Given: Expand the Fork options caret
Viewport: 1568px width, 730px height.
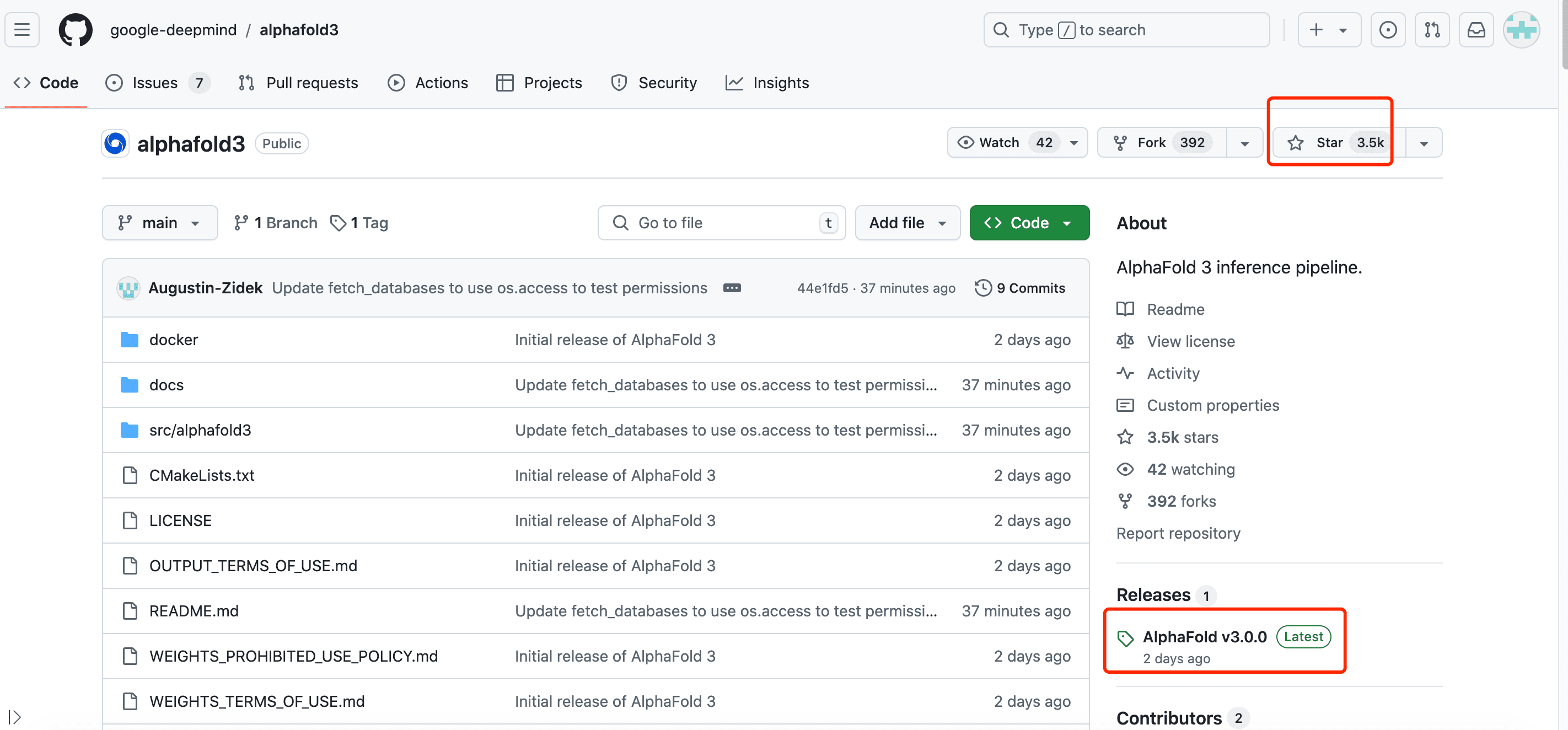Looking at the screenshot, I should [x=1245, y=143].
